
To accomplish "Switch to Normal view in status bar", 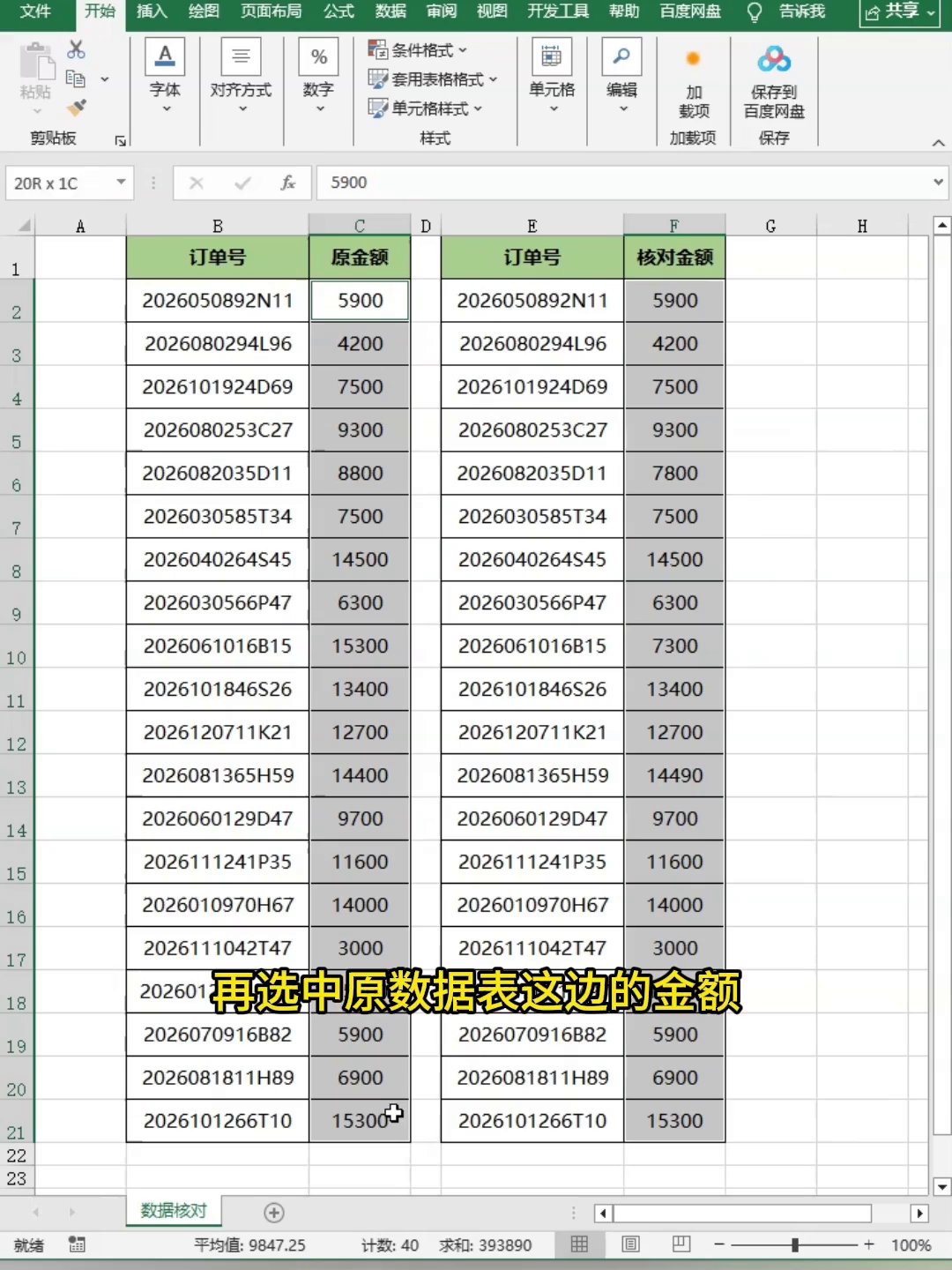I will 579,1244.
